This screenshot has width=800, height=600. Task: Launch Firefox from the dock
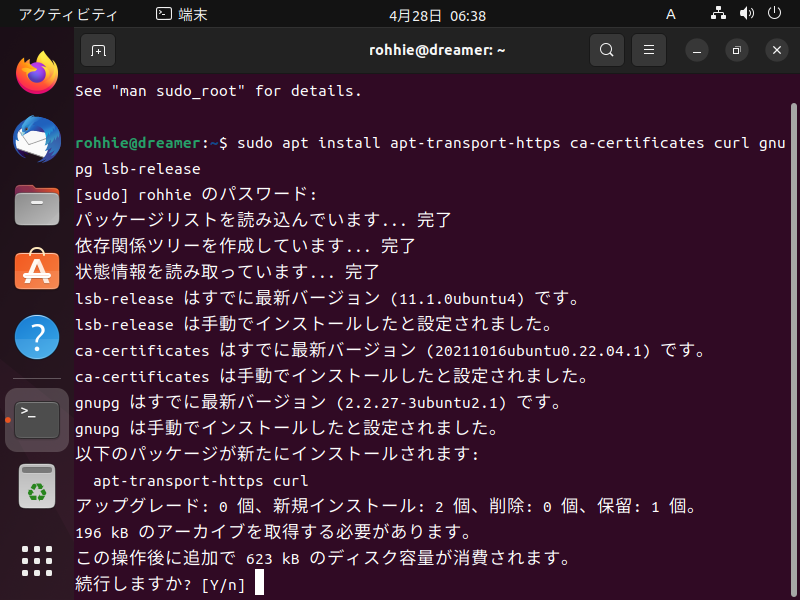point(37,73)
